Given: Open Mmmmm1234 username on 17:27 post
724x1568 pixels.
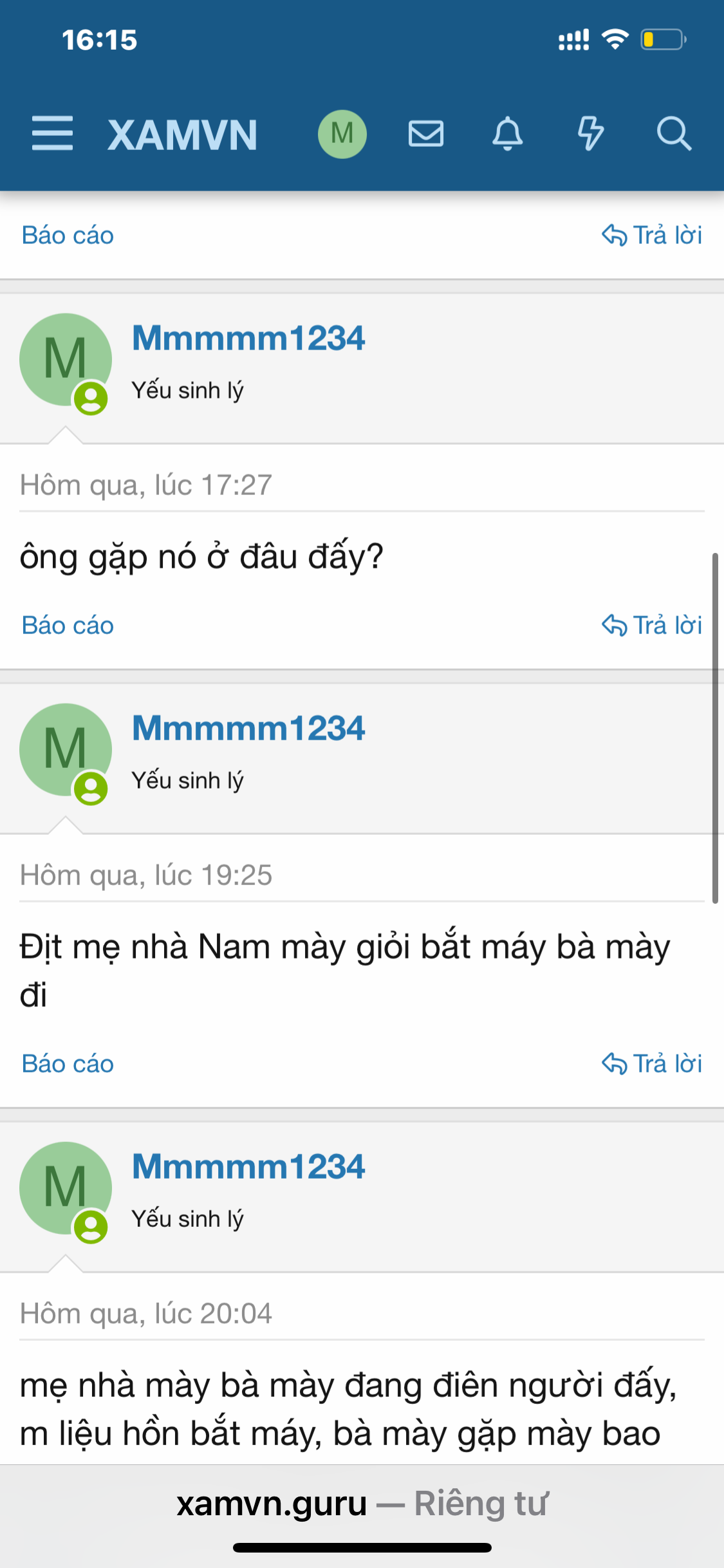Looking at the screenshot, I should [x=248, y=338].
